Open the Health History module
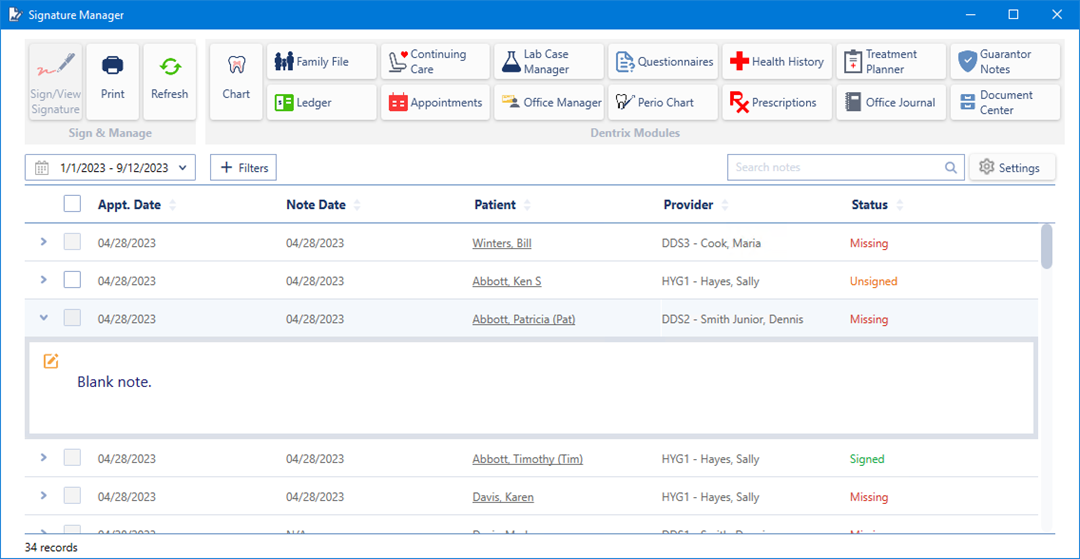1080x559 pixels. point(777,62)
